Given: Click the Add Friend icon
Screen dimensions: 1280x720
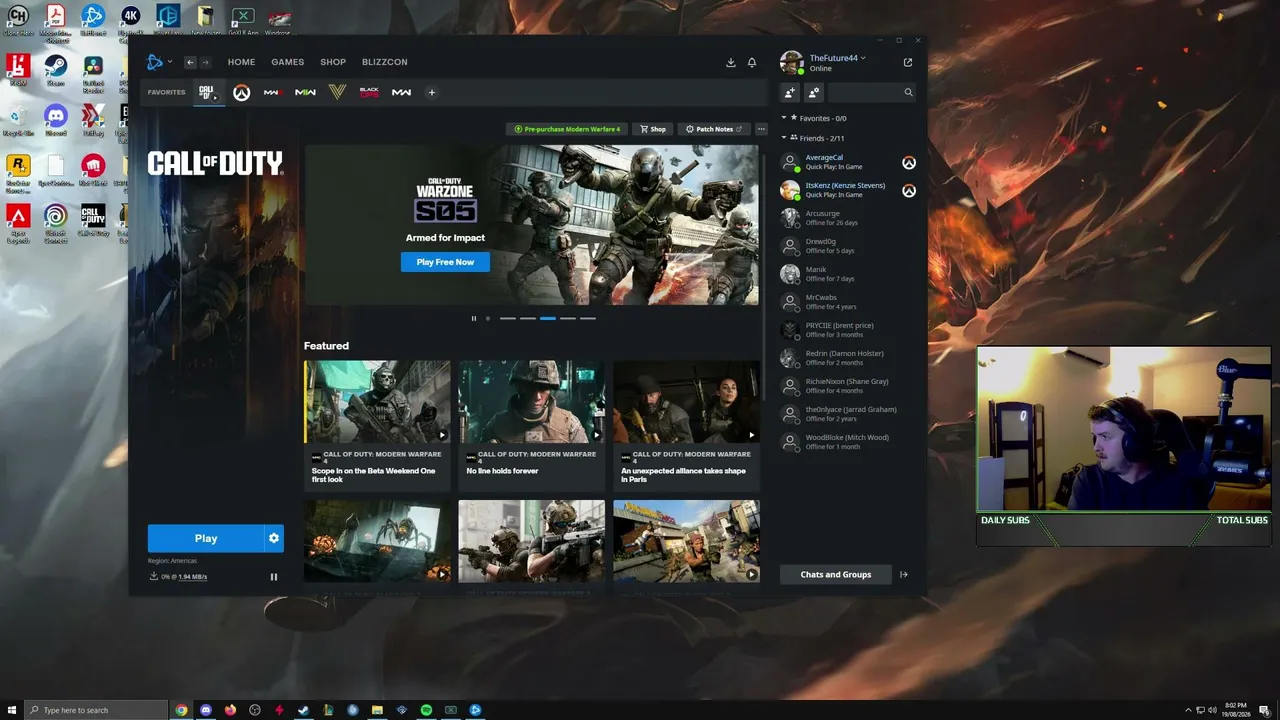Looking at the screenshot, I should [x=790, y=92].
